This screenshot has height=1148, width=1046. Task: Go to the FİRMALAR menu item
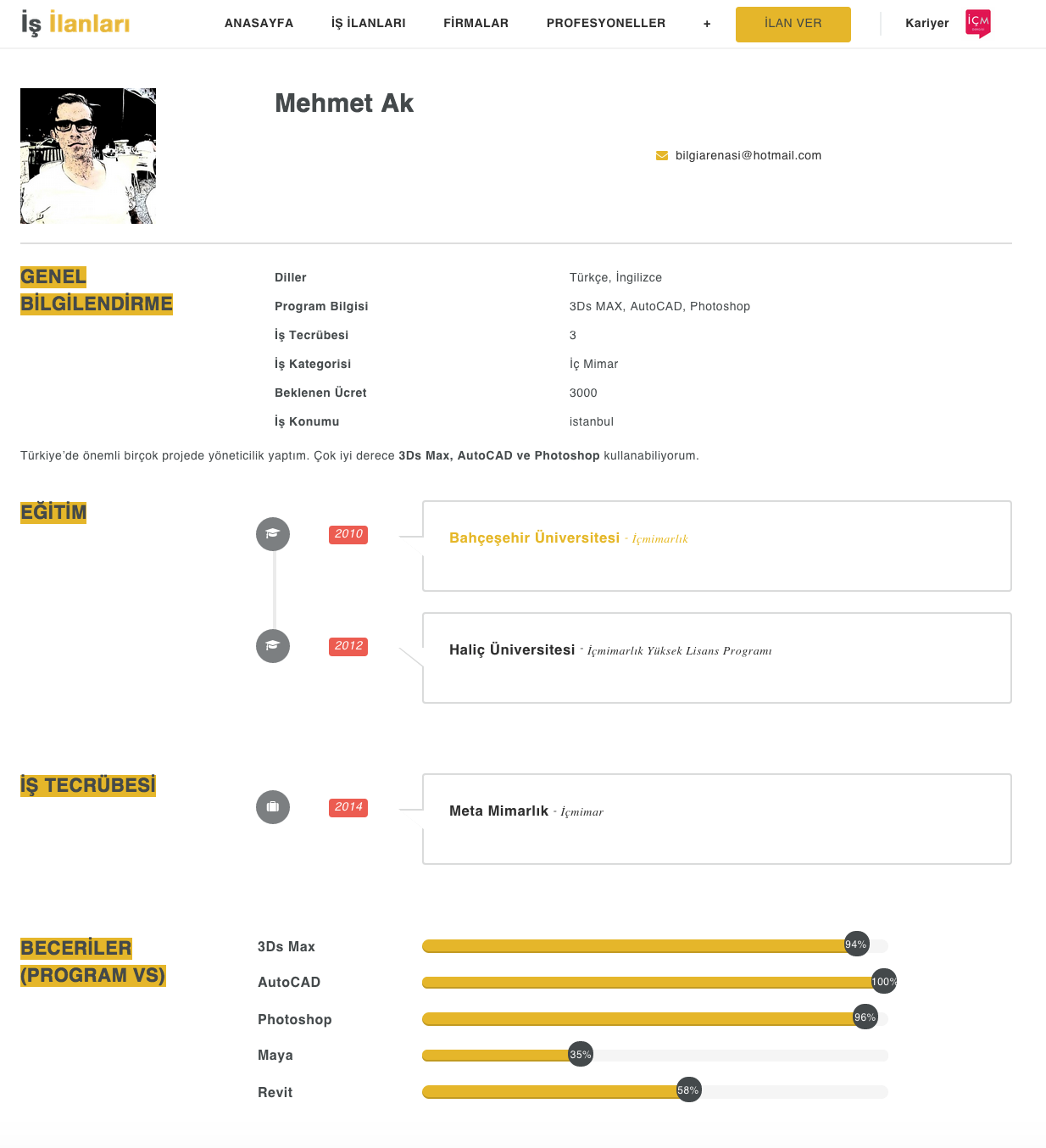click(x=476, y=23)
